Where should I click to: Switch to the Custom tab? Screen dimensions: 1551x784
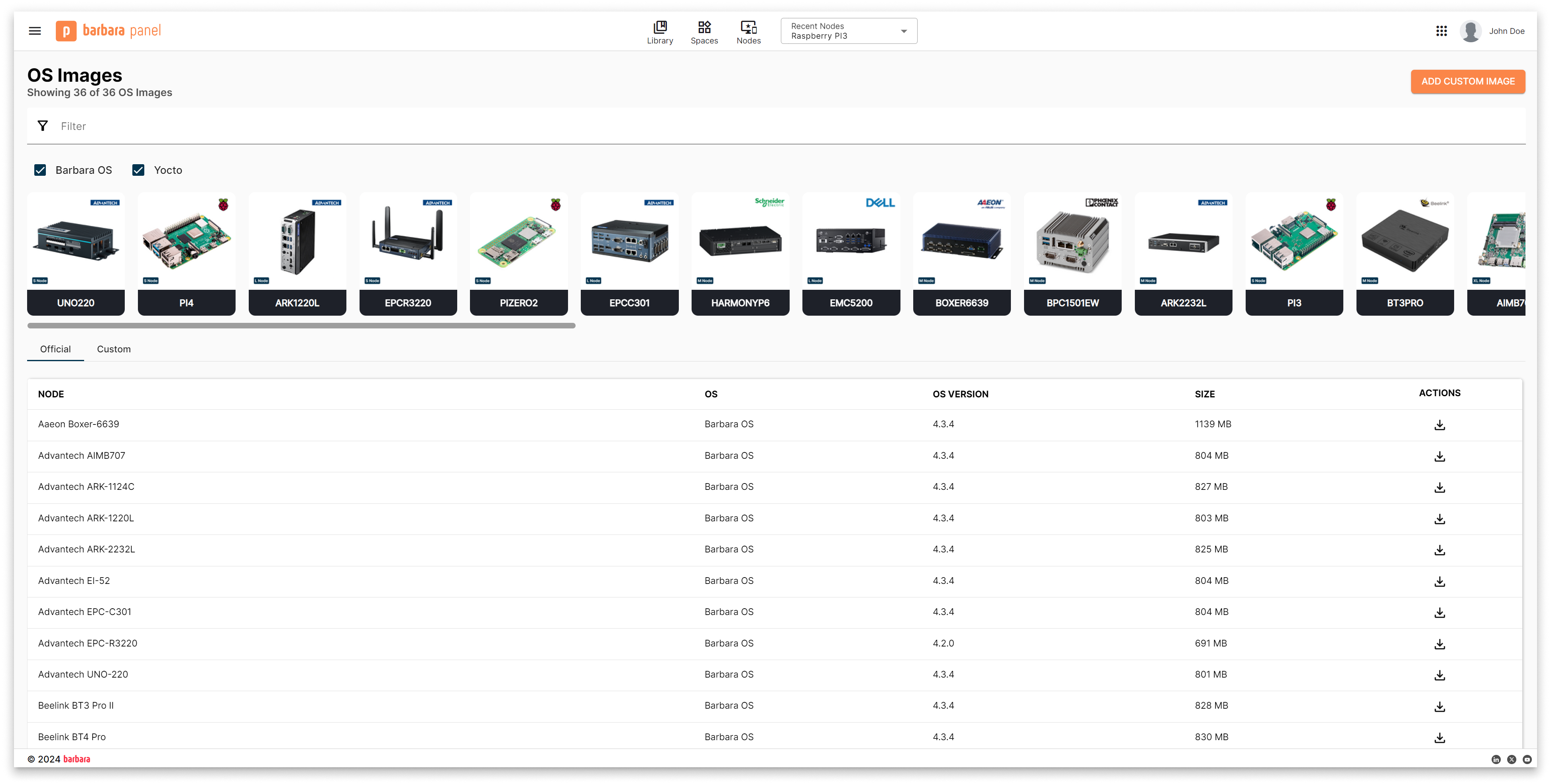pos(114,349)
